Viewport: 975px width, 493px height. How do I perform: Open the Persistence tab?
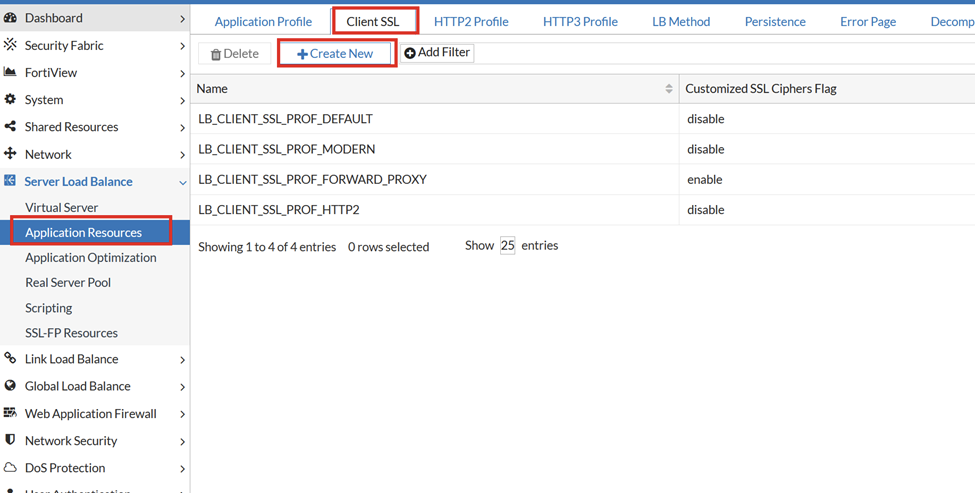click(x=775, y=22)
